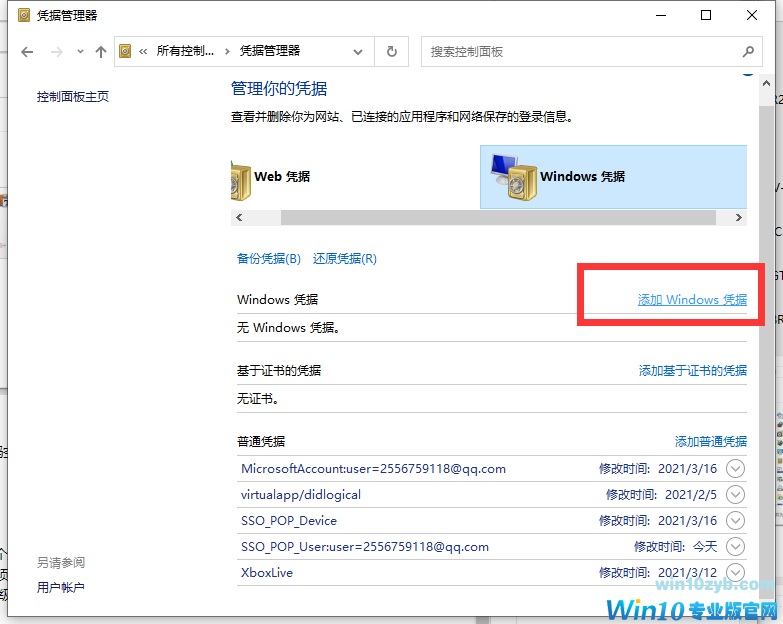Click the Windows 凭据 computer safe icon

pos(514,177)
